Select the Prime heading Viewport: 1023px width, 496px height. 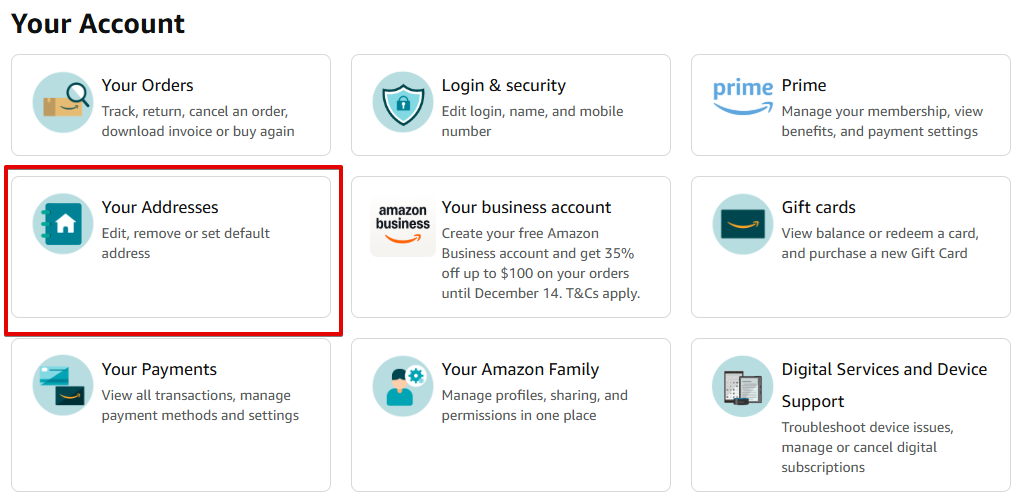(x=803, y=86)
